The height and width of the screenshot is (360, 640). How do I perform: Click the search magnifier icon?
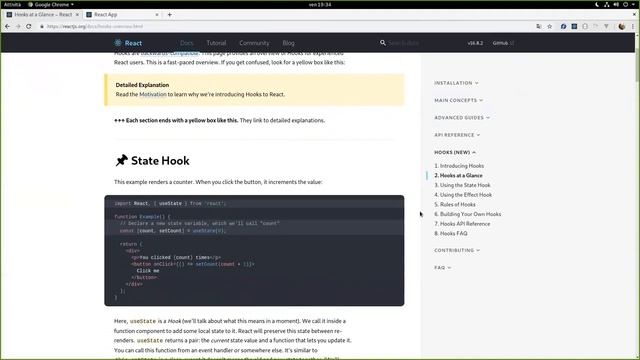tap(382, 42)
